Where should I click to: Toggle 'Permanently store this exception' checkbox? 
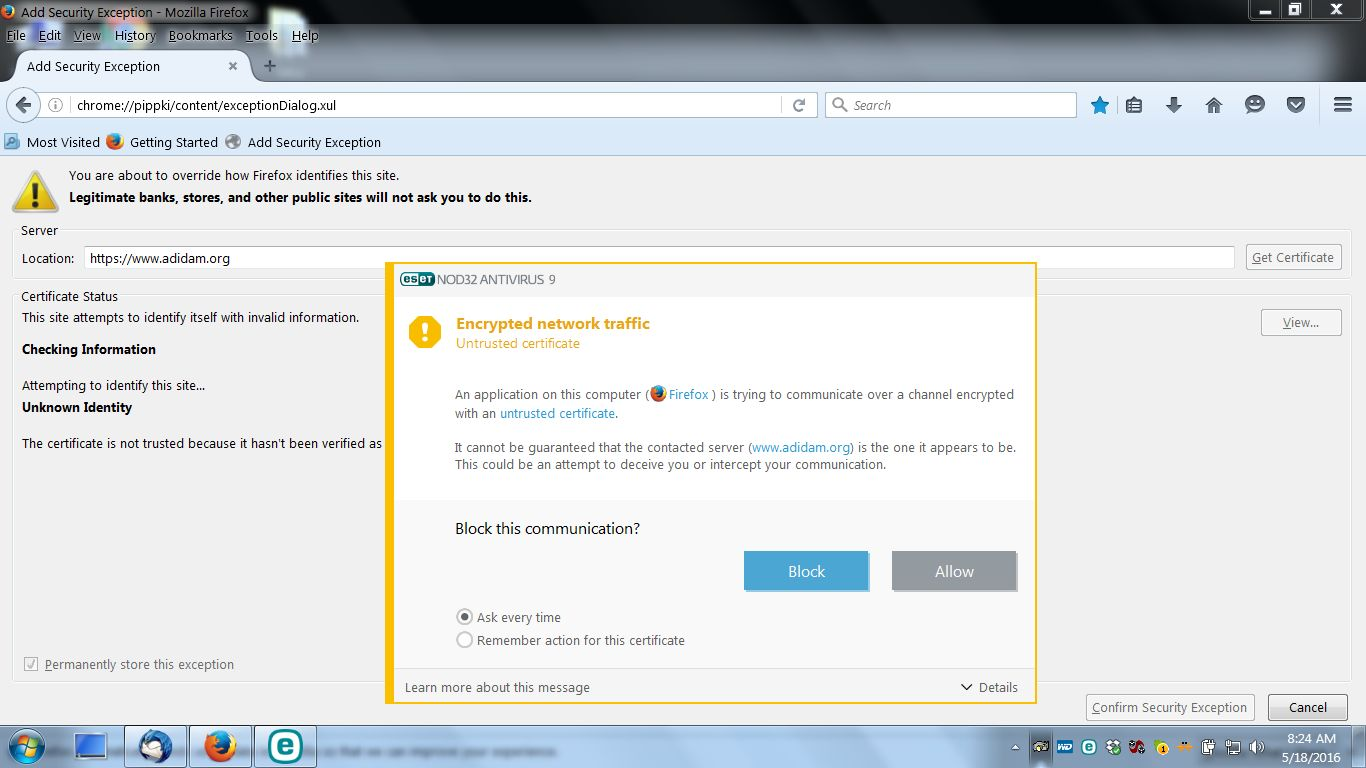[x=30, y=664]
